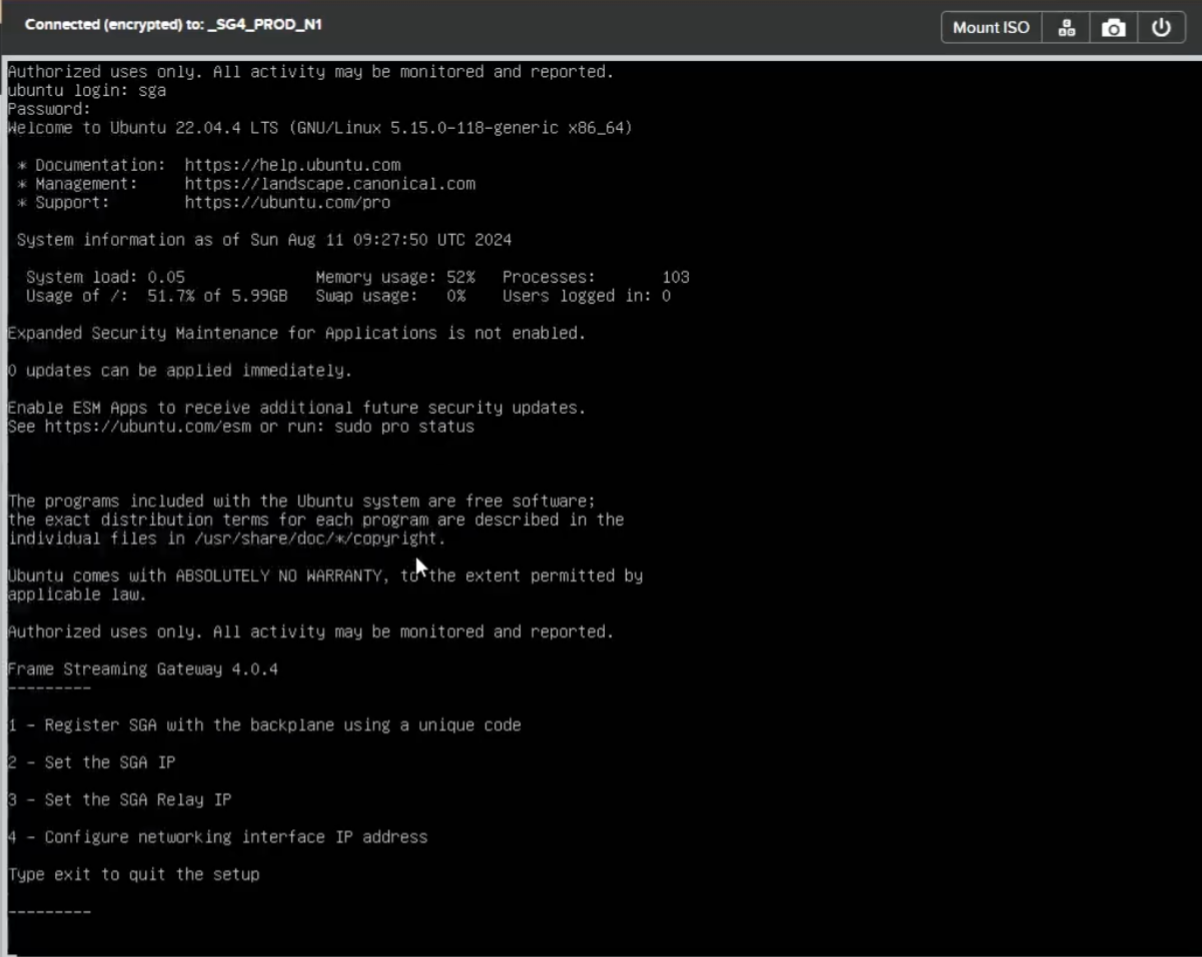This screenshot has height=957, width=1202.
Task: Click the System information timestamp line
Action: click(264, 240)
